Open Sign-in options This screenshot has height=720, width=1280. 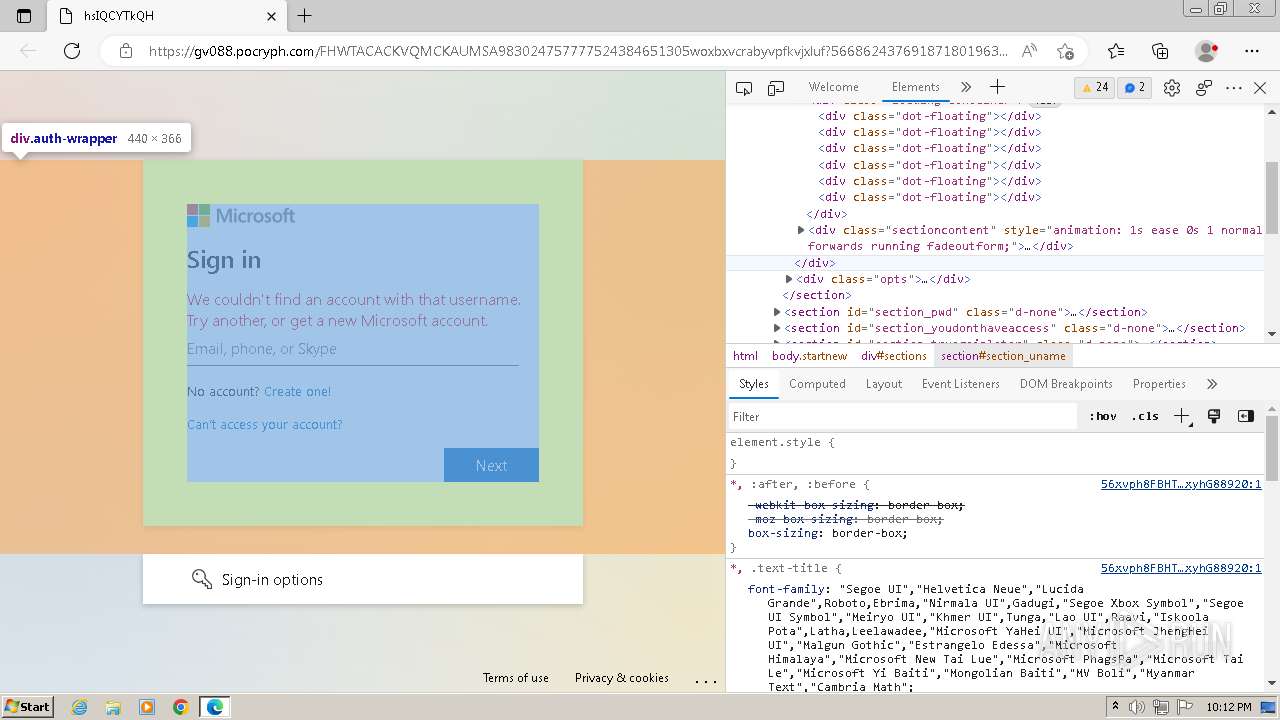363,579
